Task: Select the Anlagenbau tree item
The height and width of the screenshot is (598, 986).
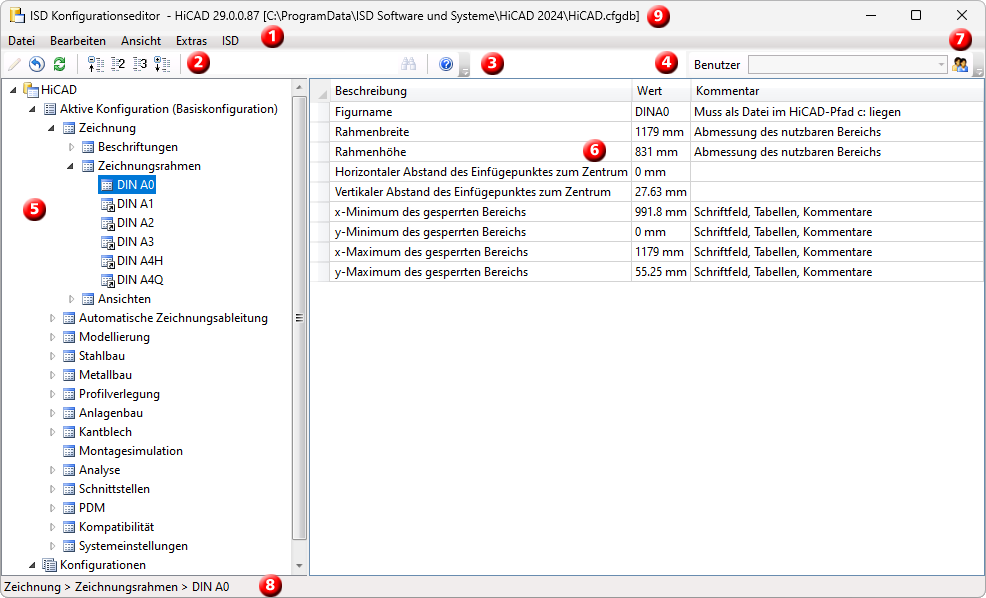Action: click(x=111, y=413)
